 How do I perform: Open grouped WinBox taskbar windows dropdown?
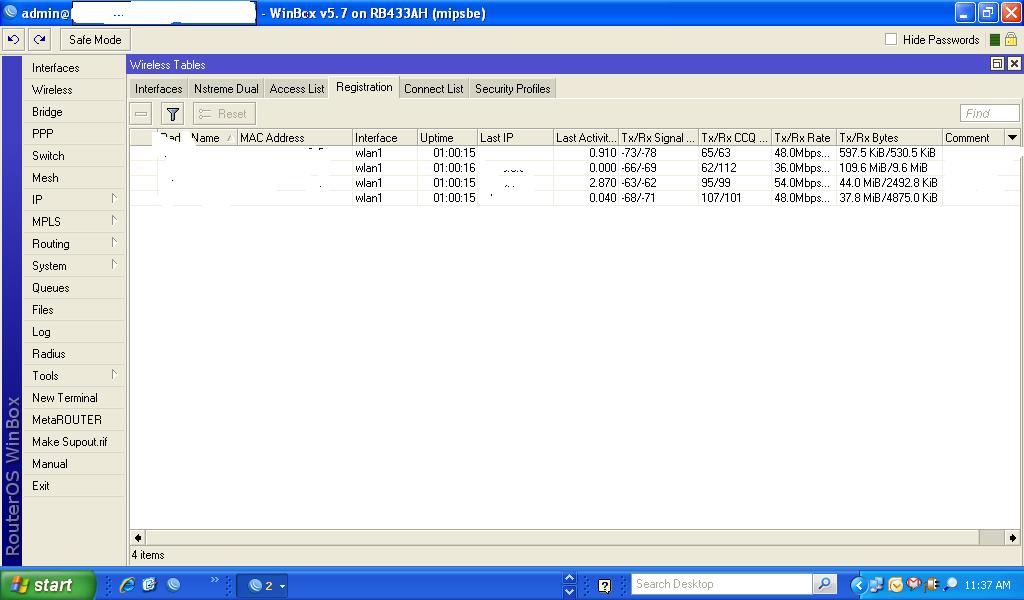282,586
